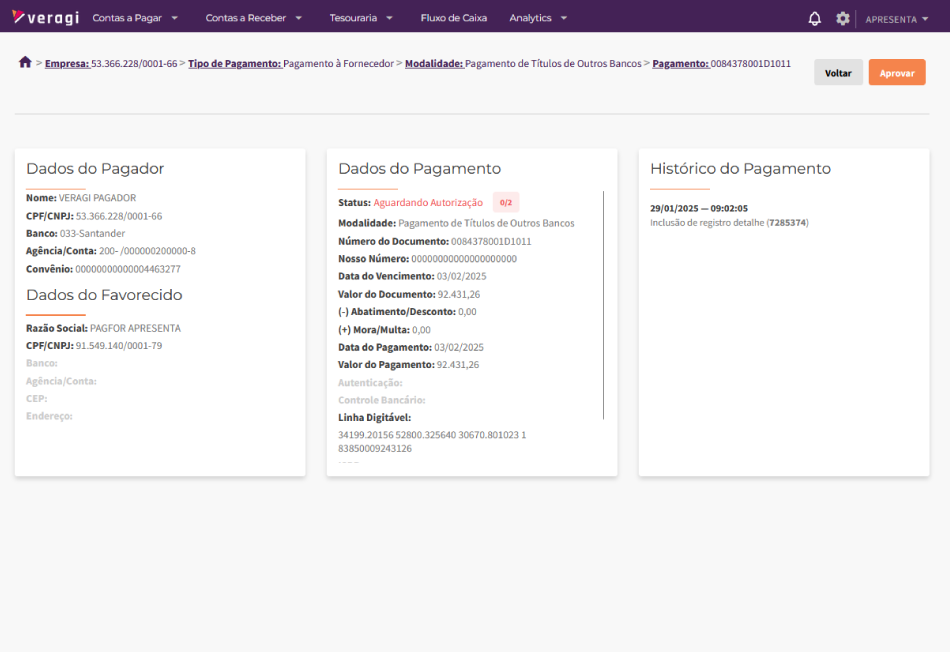This screenshot has width=950, height=652.
Task: Open settings via the gear icon
Action: pyautogui.click(x=842, y=18)
